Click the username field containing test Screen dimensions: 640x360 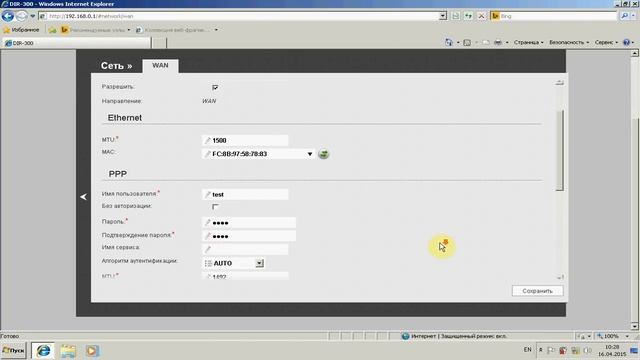point(245,194)
